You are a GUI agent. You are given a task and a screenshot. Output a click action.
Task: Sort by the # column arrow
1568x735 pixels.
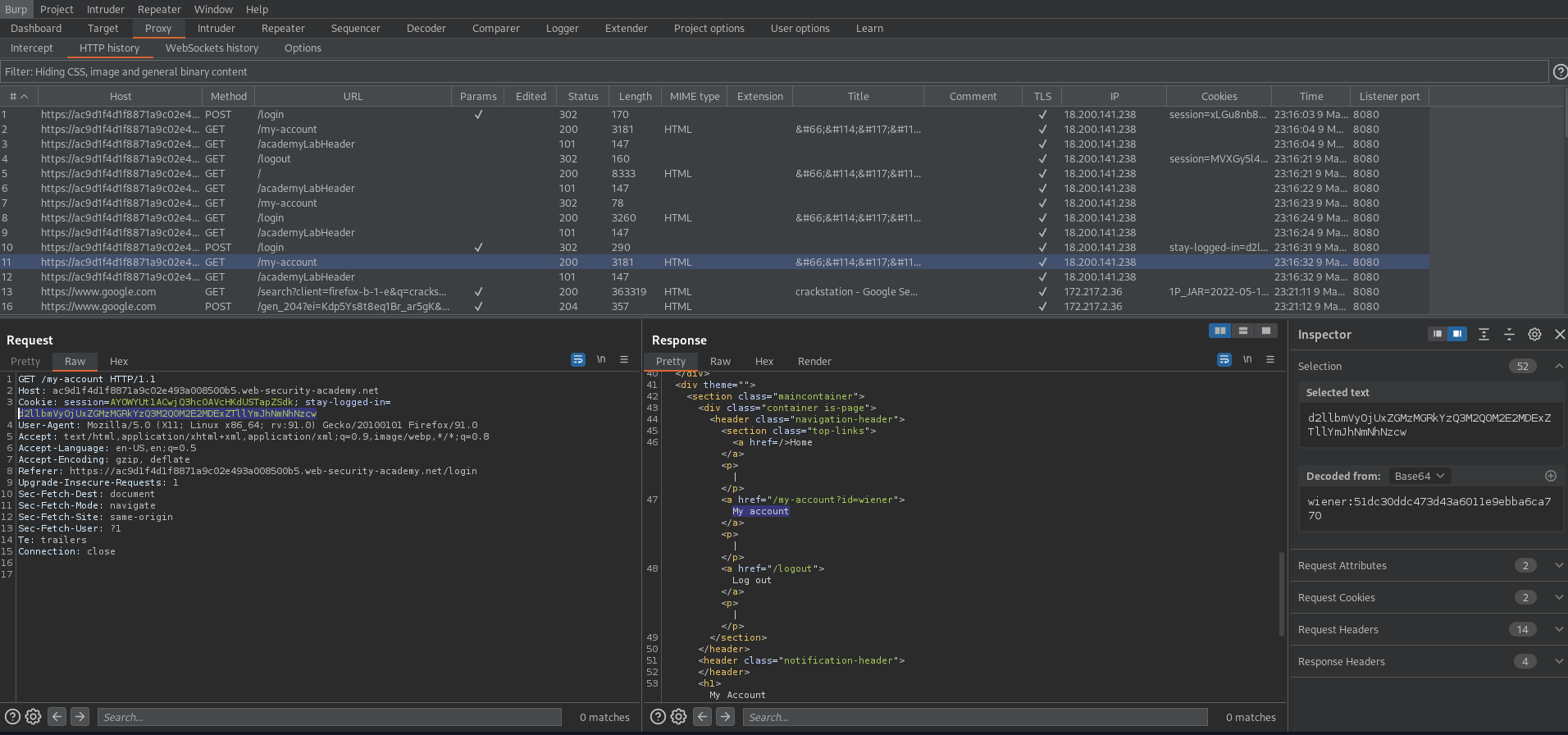25,97
